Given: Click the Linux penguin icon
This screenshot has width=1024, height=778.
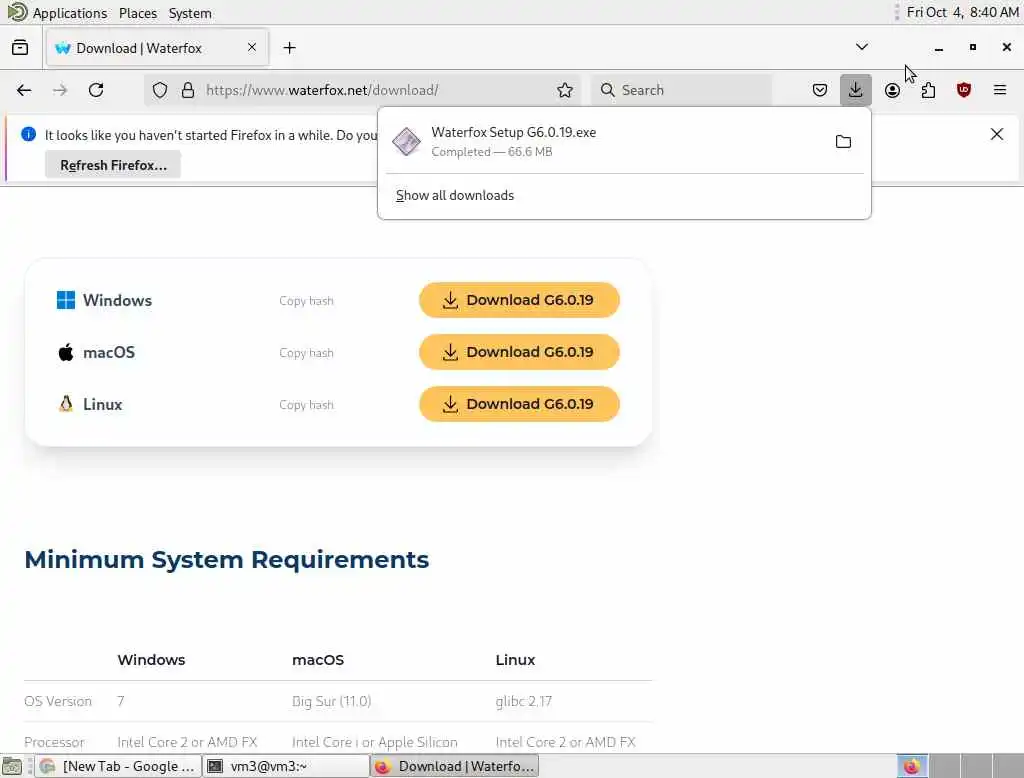Looking at the screenshot, I should [66, 404].
